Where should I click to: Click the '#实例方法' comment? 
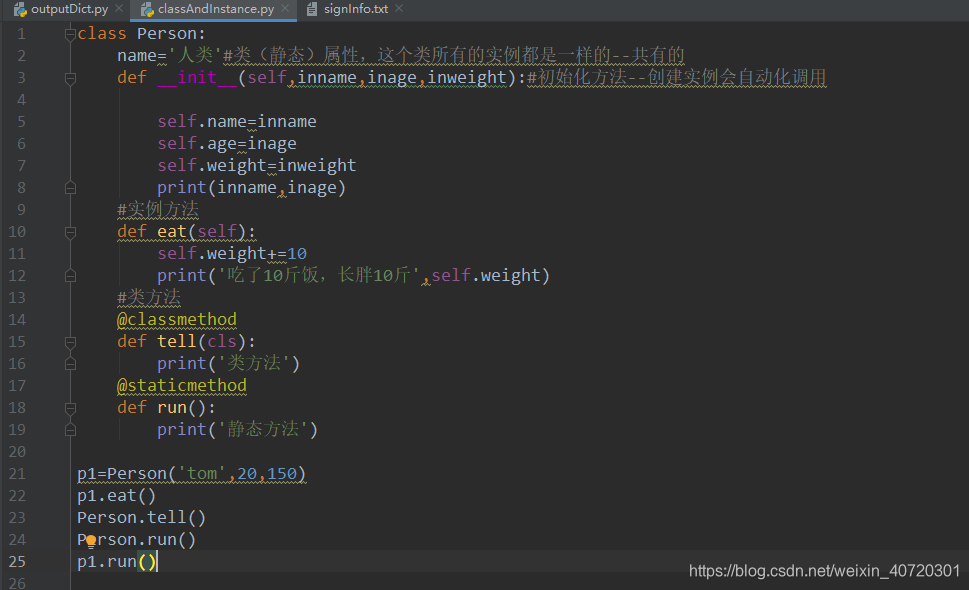pyautogui.click(x=158, y=209)
